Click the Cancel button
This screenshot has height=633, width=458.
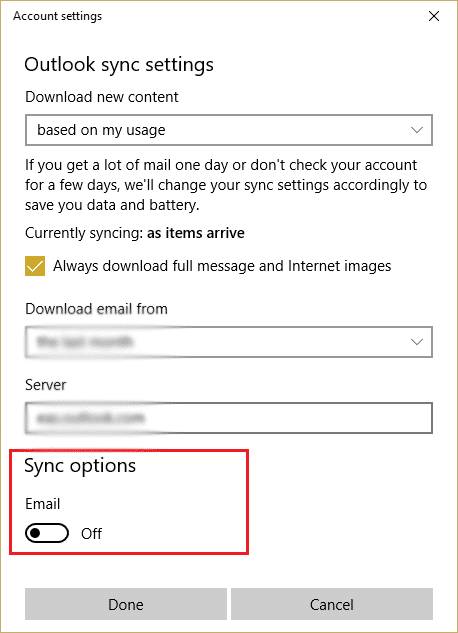click(x=332, y=604)
